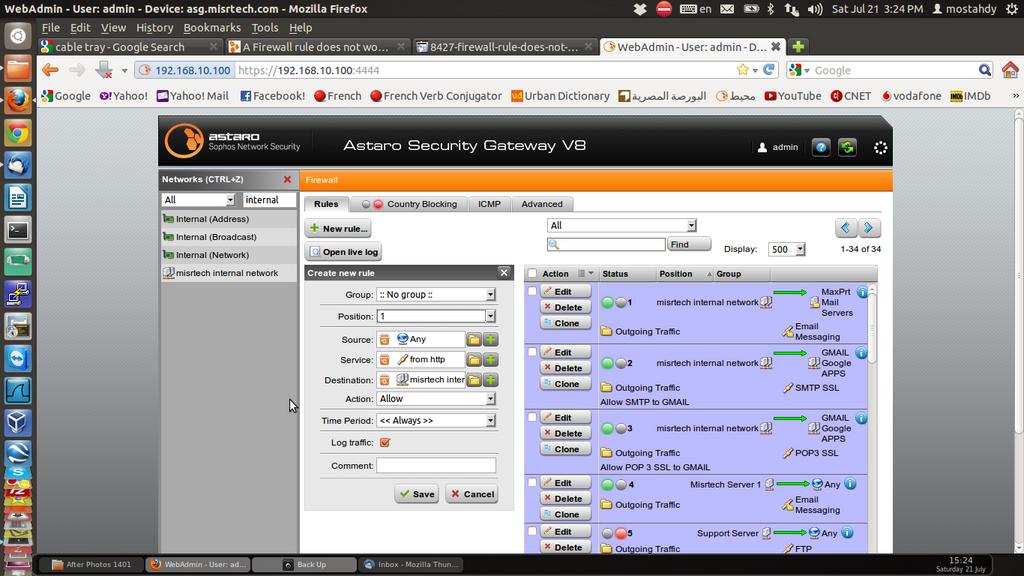Close the Create new rule dialog
Viewport: 1024px width, 576px height.
[x=504, y=272]
